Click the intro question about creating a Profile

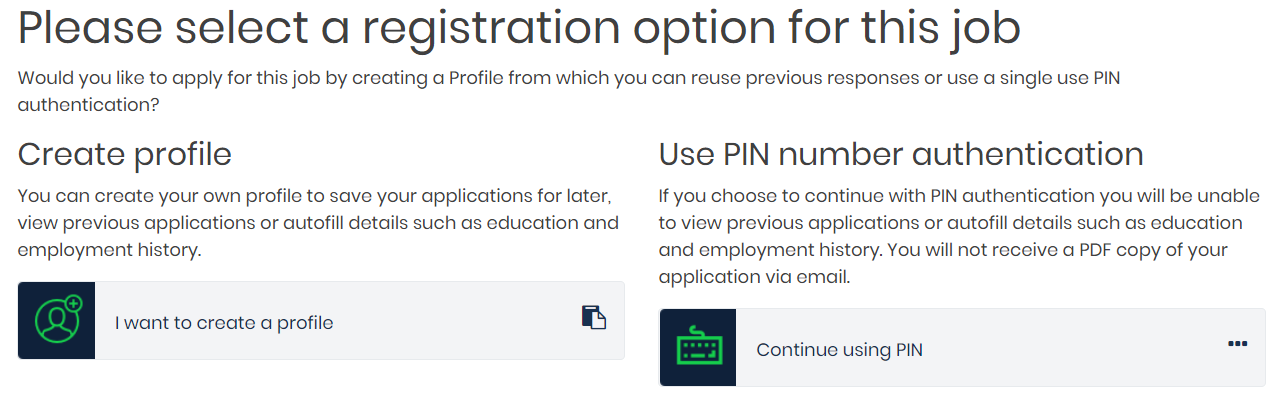click(569, 91)
